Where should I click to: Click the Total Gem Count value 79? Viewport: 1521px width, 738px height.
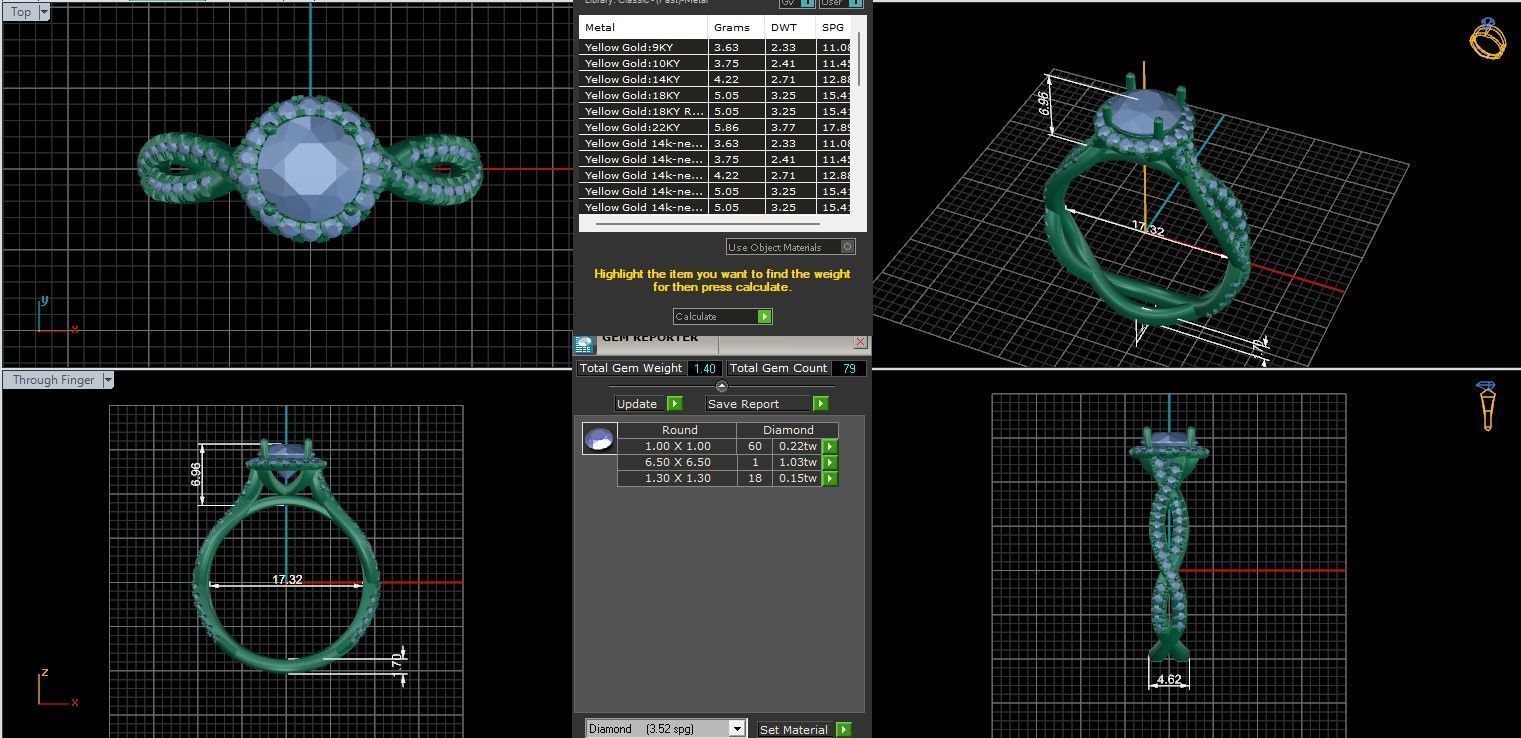849,369
